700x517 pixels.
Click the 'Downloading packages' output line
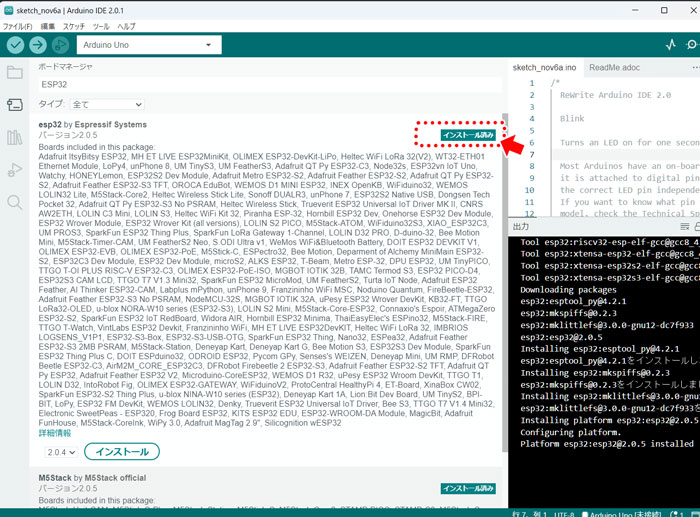tap(568, 289)
